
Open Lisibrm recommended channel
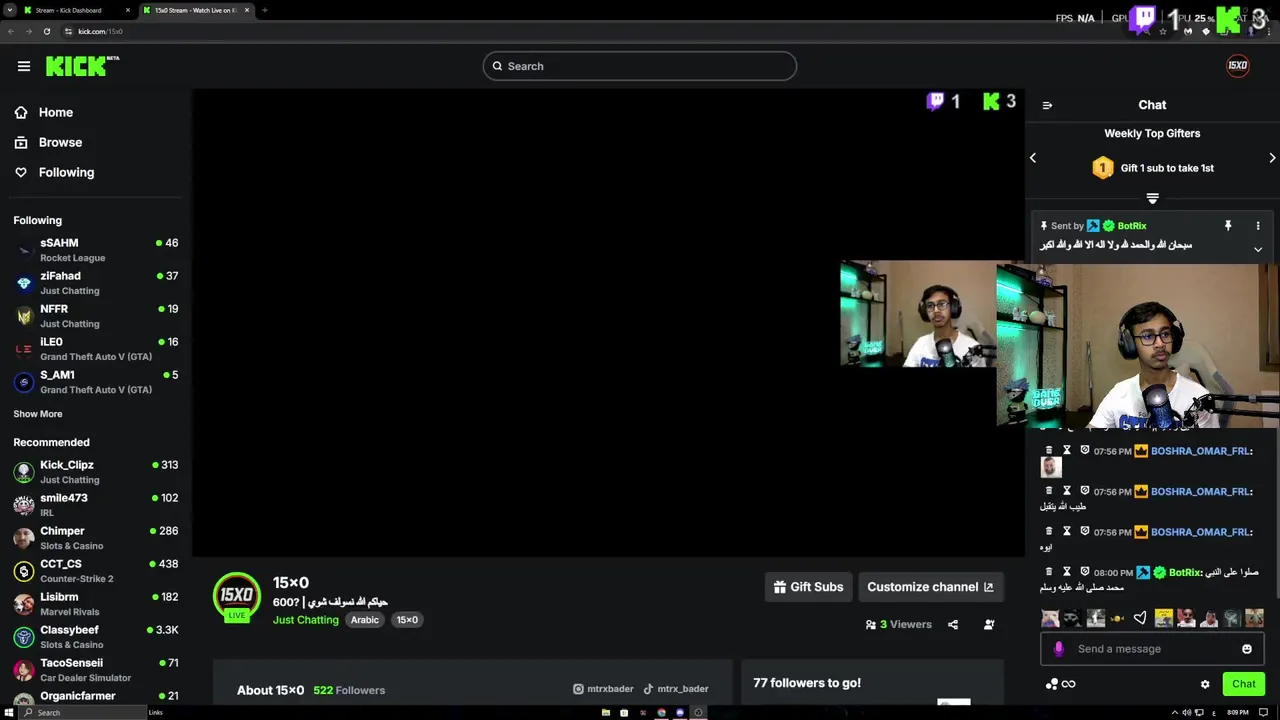(96, 604)
